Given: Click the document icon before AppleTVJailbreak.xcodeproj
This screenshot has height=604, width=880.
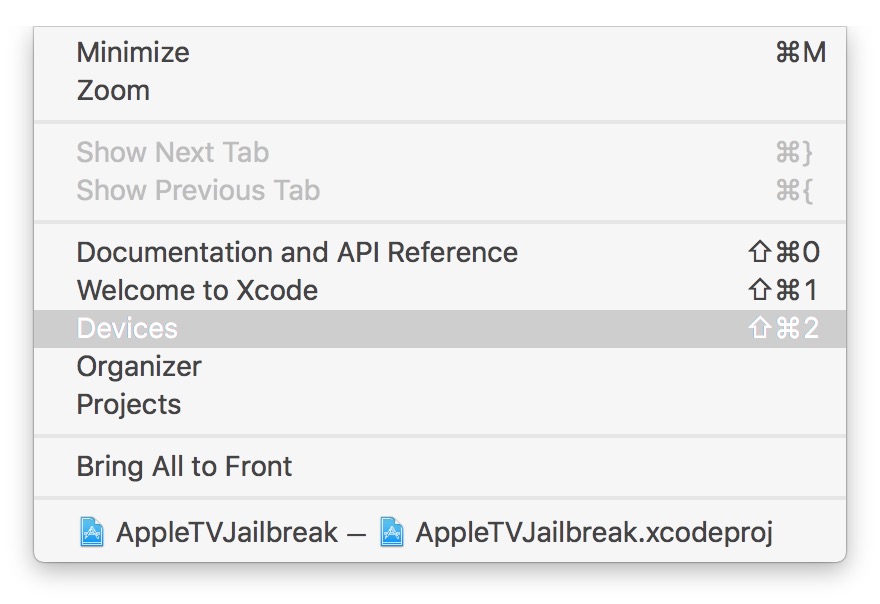Looking at the screenshot, I should (392, 532).
